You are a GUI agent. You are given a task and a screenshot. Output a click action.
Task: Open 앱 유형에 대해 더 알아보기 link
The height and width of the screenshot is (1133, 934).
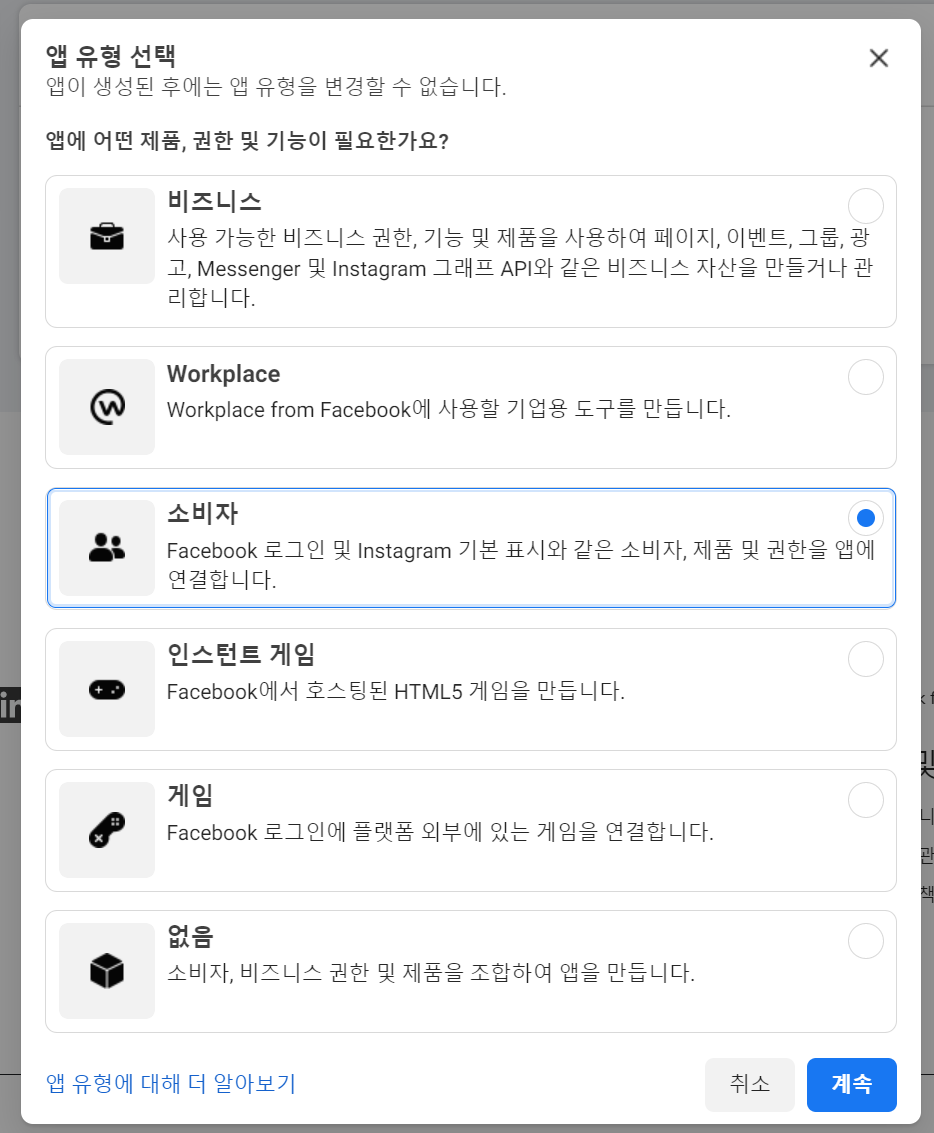pos(170,1084)
